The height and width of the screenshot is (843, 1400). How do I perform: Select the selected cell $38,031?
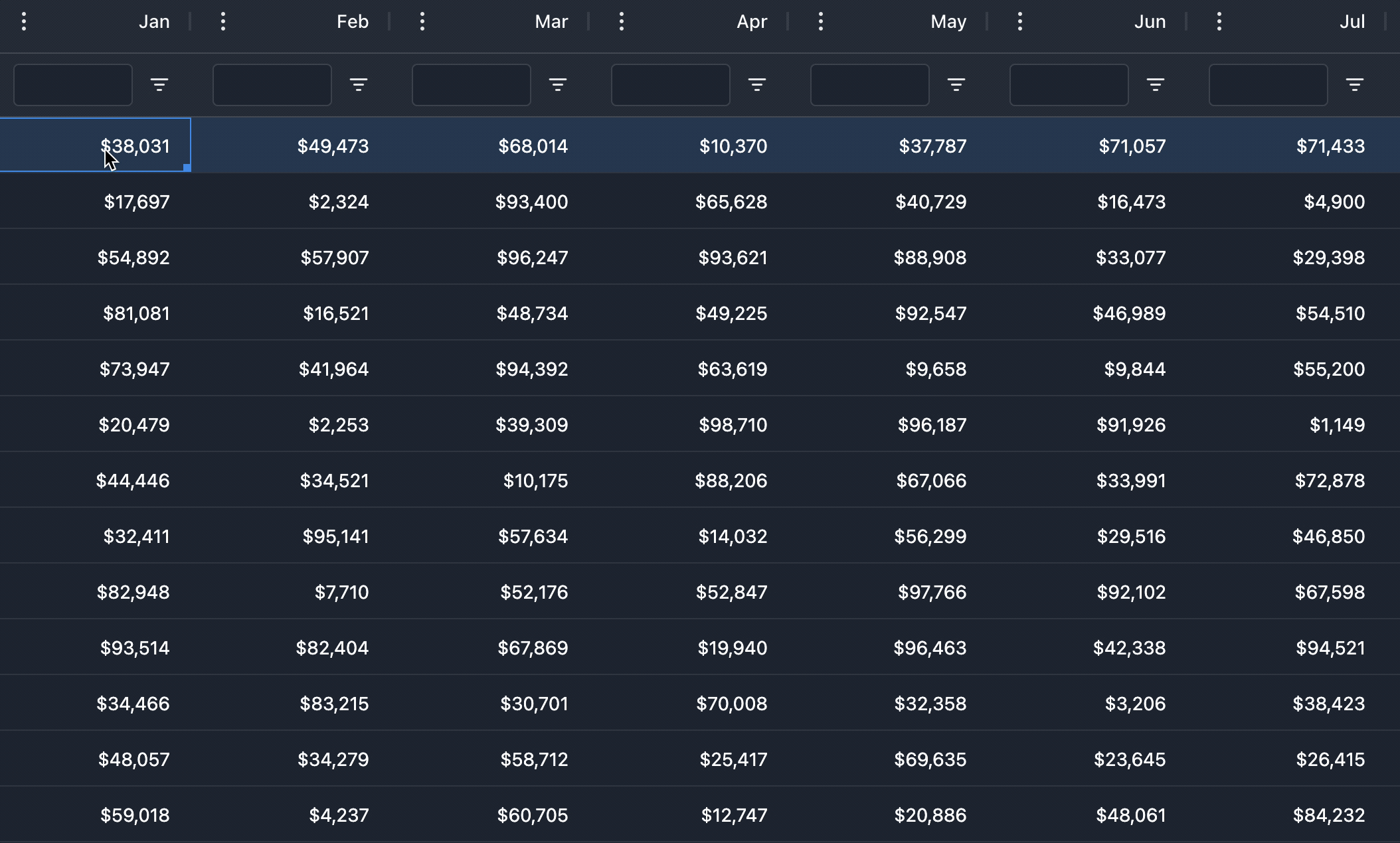95,145
